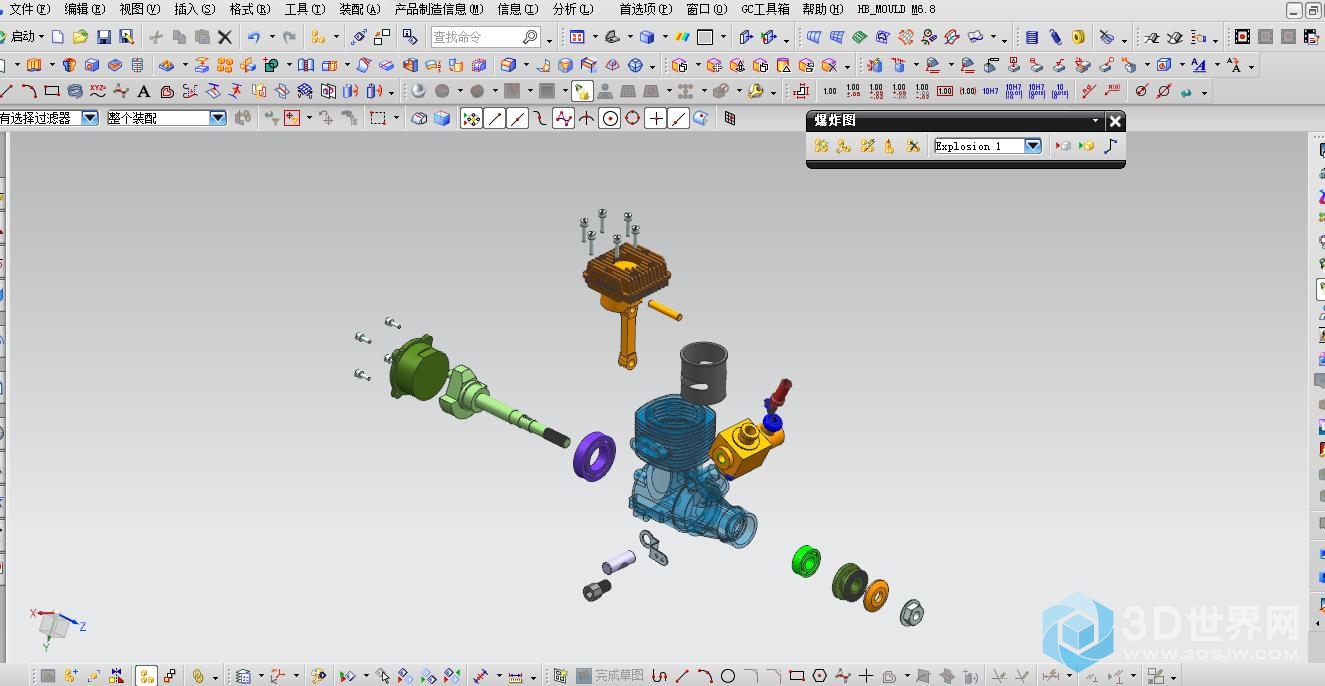The image size is (1325, 686).
Task: Toggle the highlighted lightbulb display option
Action: (x=582, y=91)
